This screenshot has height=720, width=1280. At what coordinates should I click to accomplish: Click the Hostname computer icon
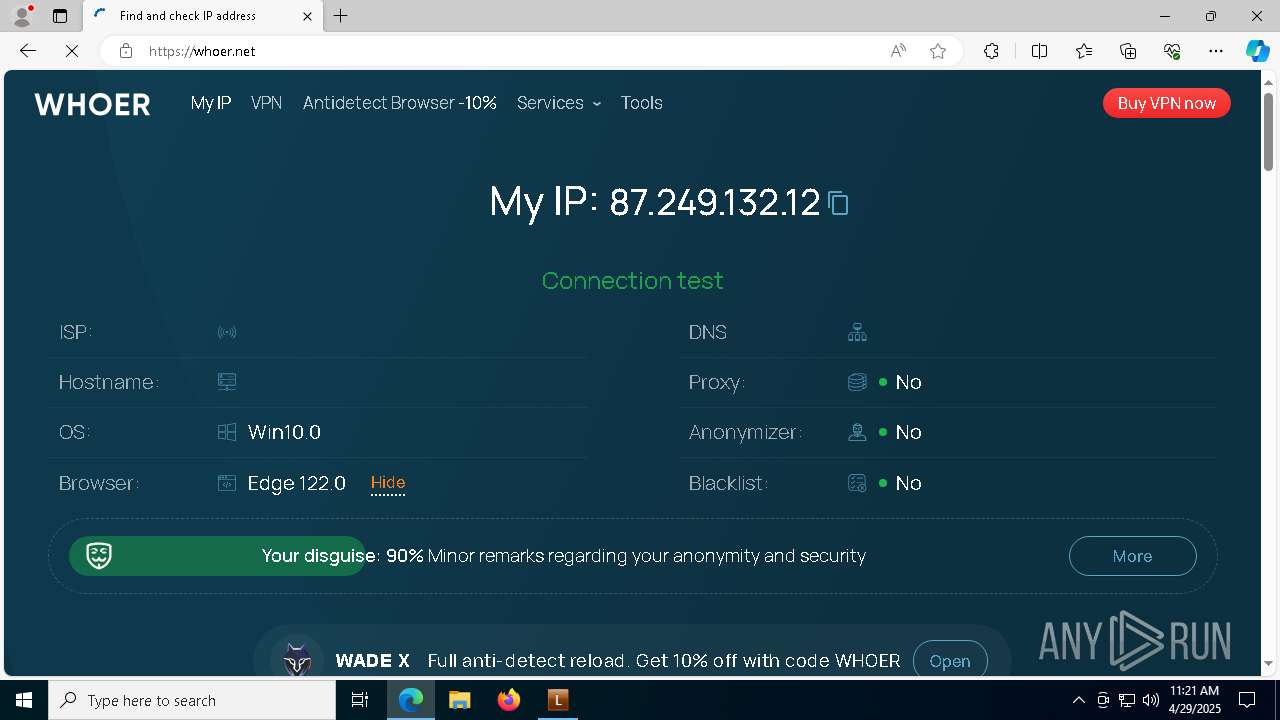[227, 382]
